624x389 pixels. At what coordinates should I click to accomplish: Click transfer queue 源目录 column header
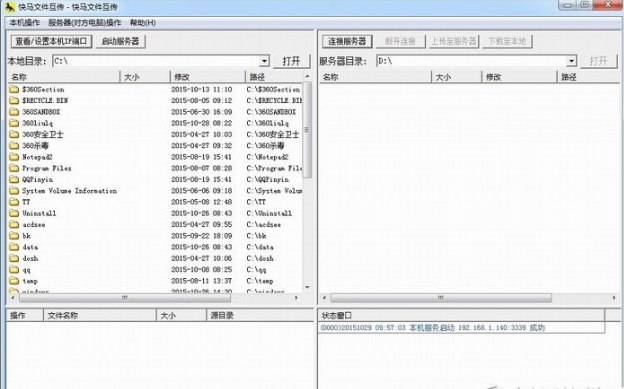coord(260,315)
